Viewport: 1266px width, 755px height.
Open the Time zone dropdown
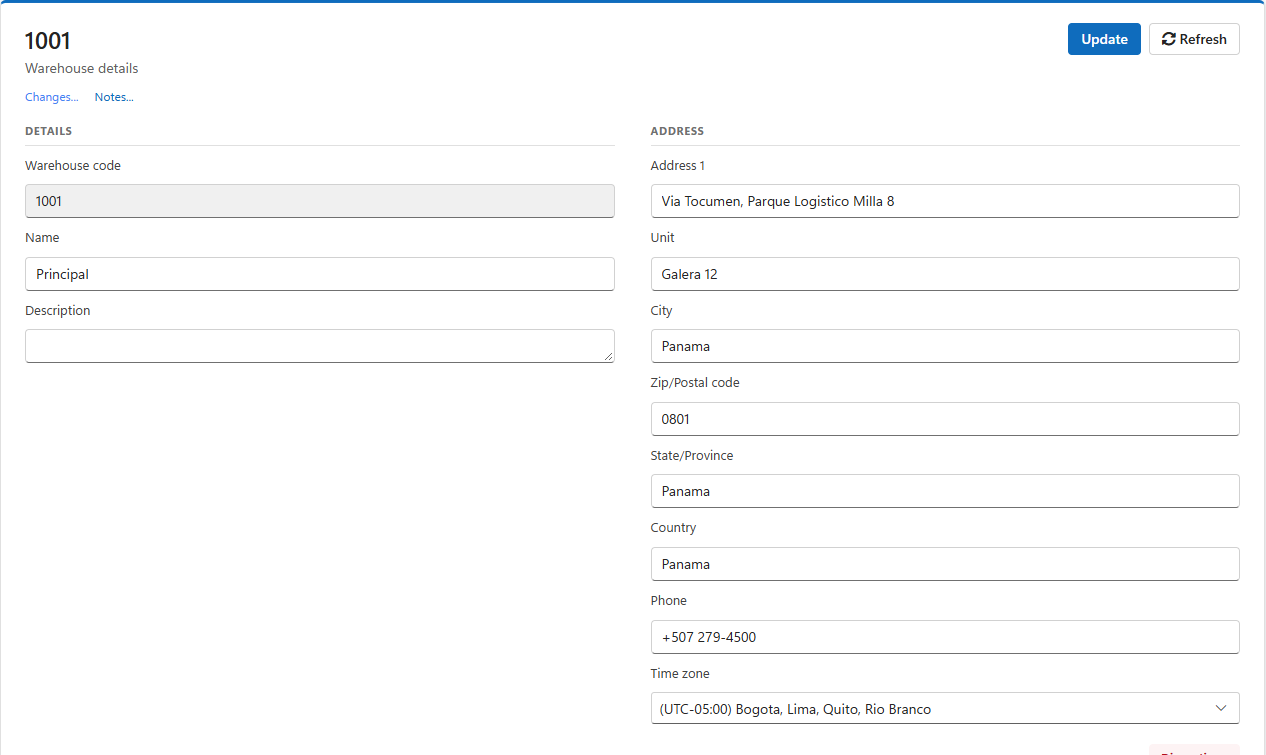tap(945, 709)
